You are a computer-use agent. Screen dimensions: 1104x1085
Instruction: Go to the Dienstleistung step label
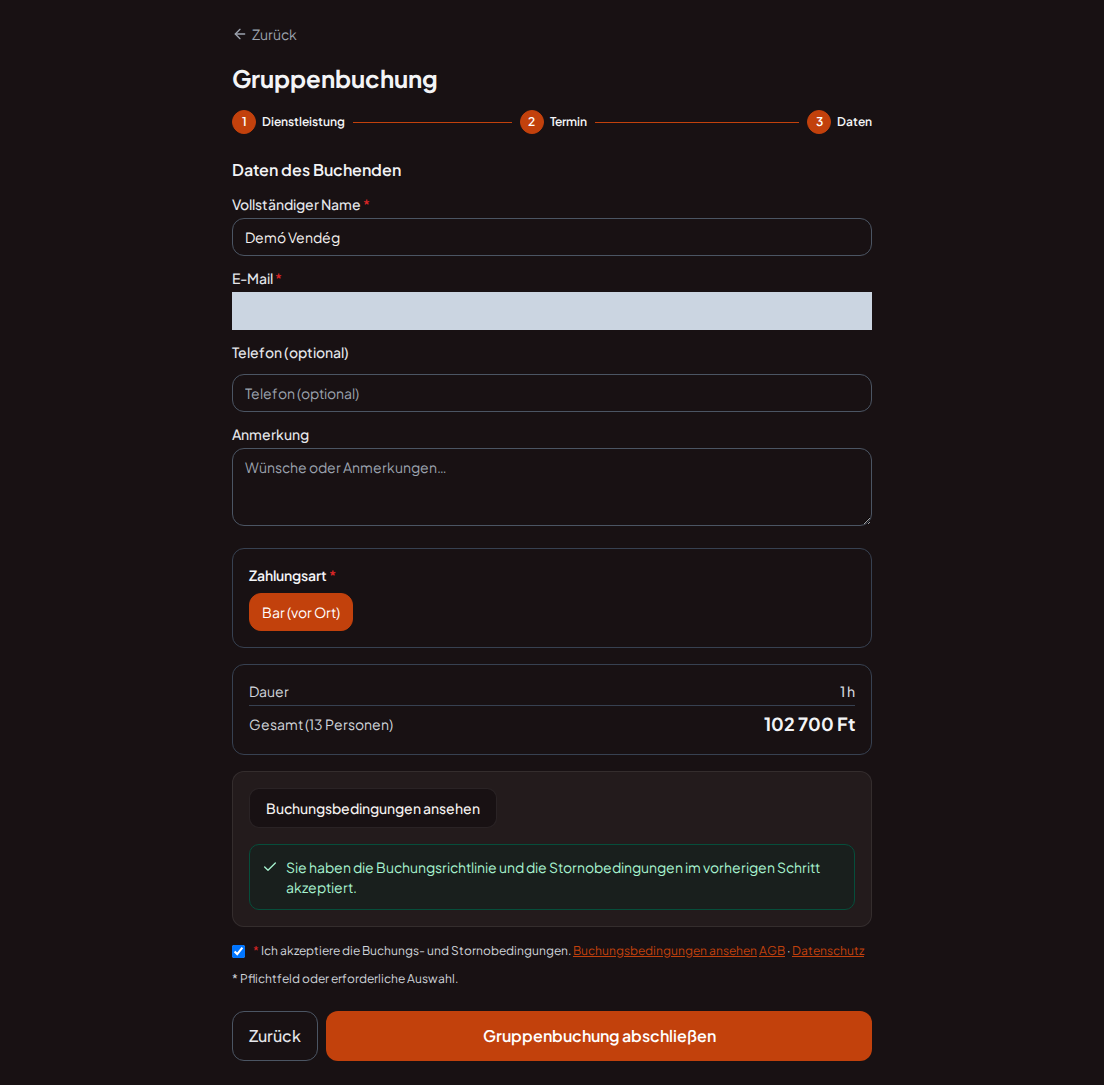[303, 122]
